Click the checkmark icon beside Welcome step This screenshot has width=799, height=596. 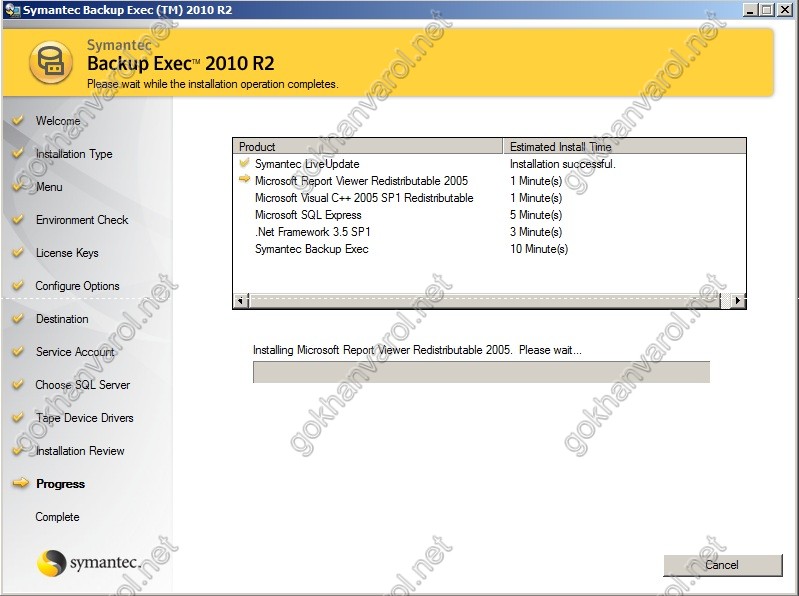17,121
